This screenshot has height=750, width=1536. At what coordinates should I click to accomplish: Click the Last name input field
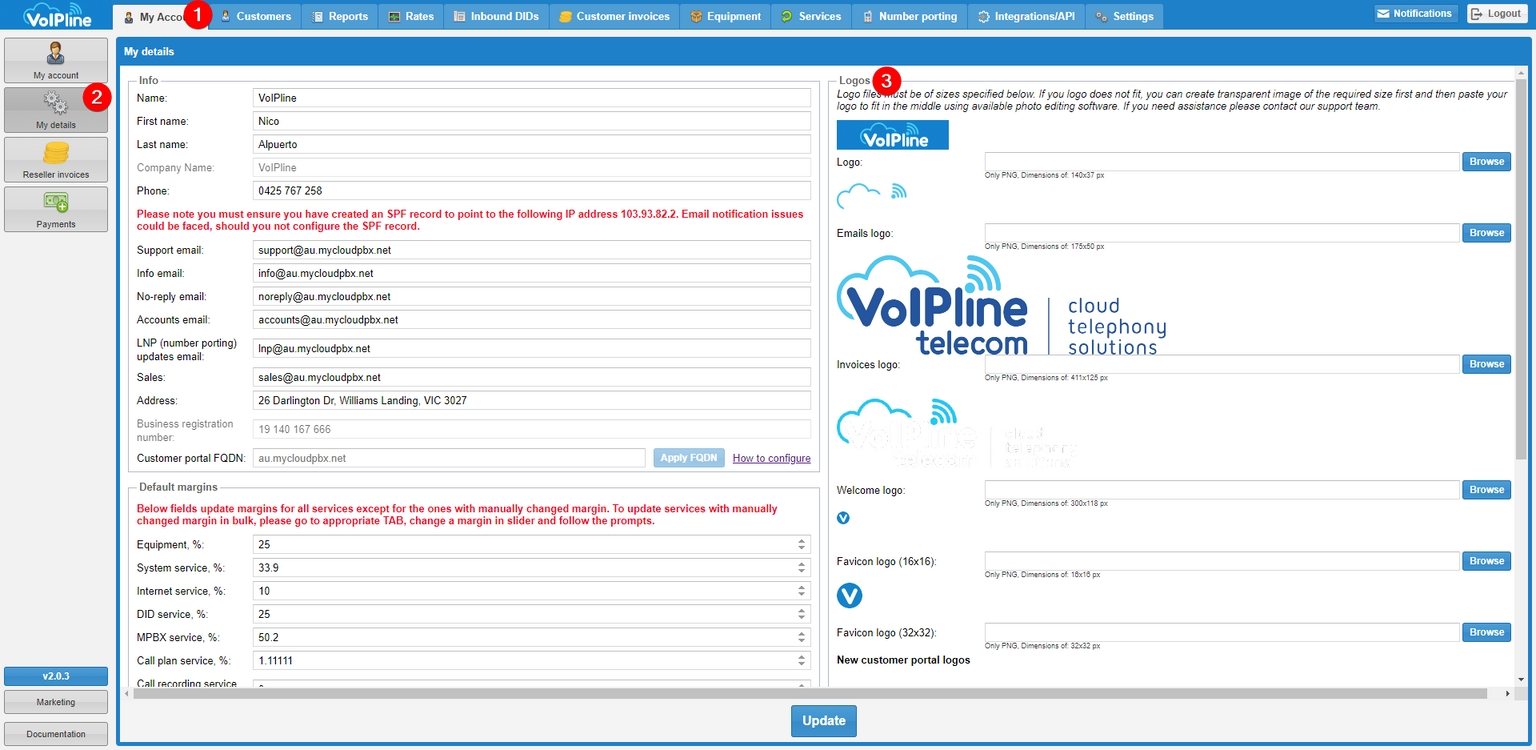(532, 144)
